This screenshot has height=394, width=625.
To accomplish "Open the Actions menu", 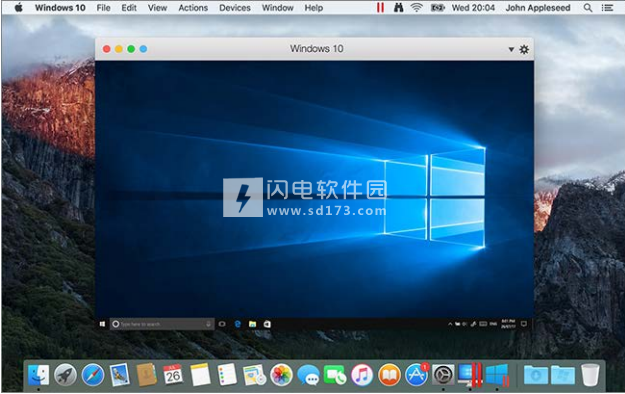I will click(x=193, y=8).
